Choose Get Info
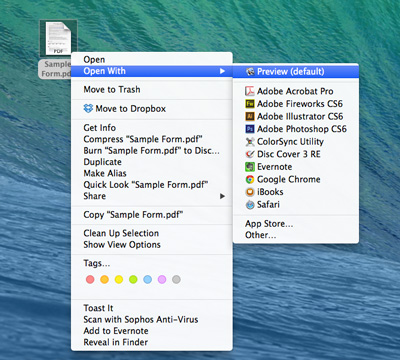This screenshot has width=400, height=360. (x=152, y=128)
